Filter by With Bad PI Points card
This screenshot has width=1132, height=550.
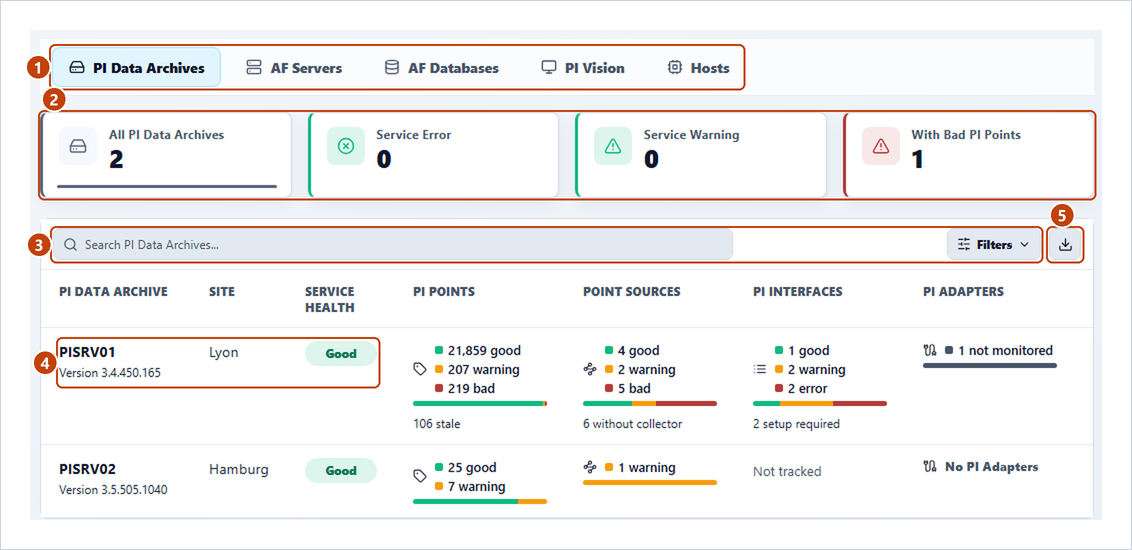pyautogui.click(x=969, y=154)
